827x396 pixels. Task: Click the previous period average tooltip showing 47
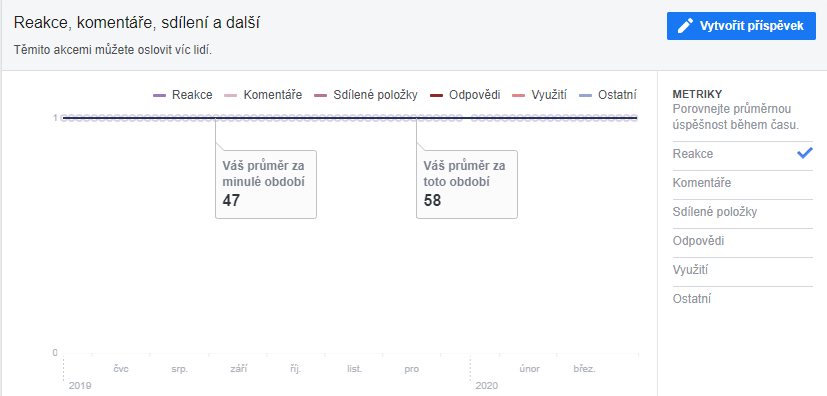tap(266, 184)
